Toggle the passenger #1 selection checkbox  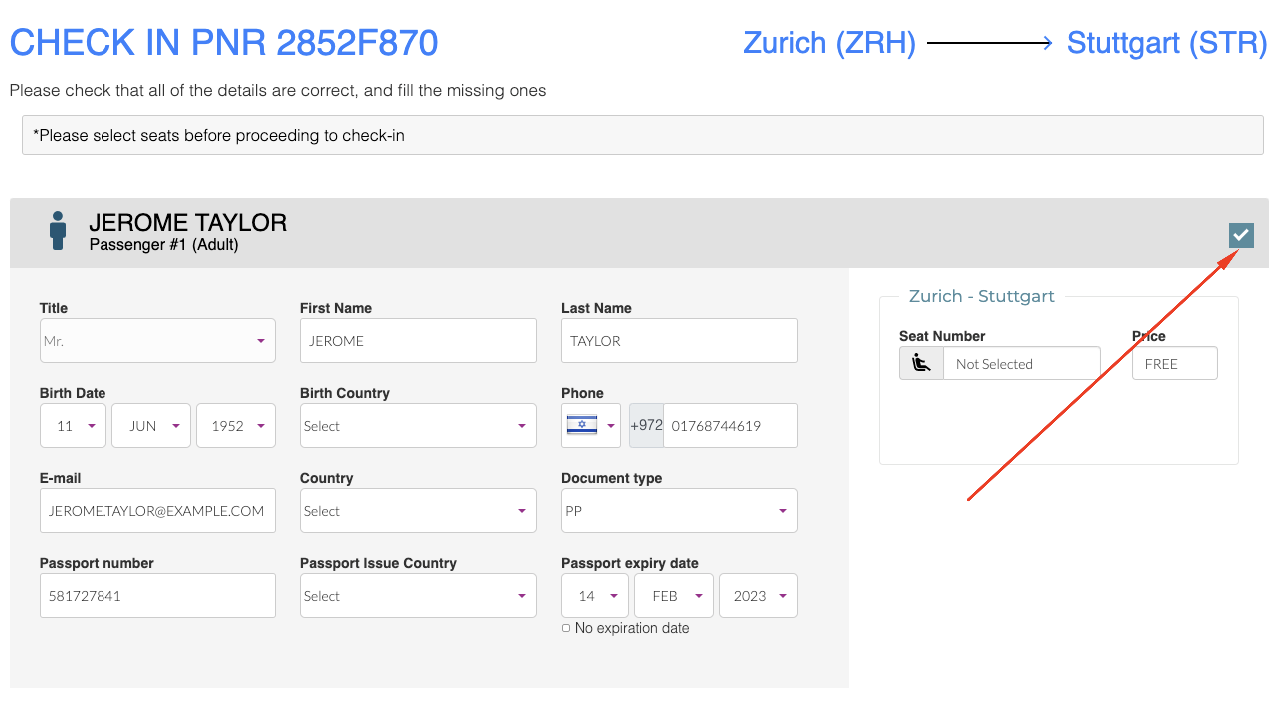click(x=1241, y=235)
